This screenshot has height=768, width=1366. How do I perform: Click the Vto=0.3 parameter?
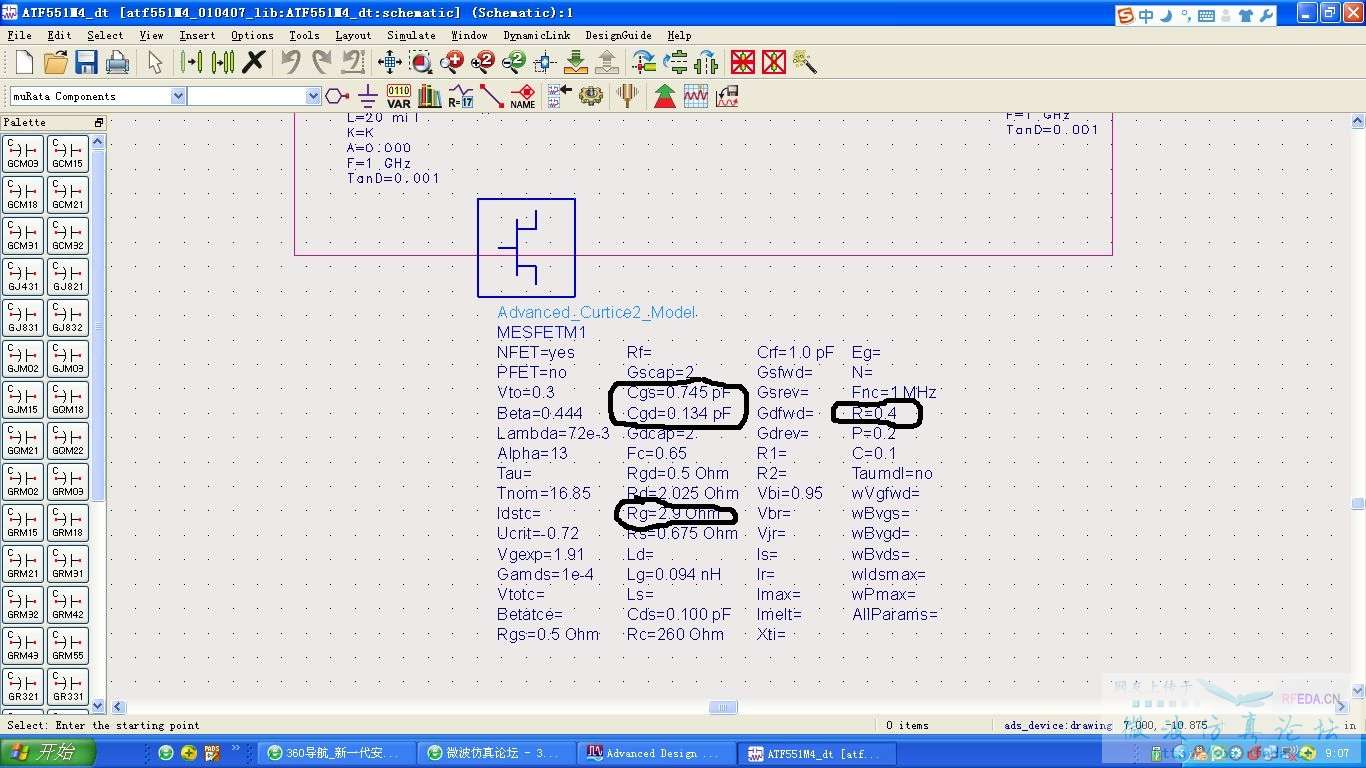(x=525, y=392)
